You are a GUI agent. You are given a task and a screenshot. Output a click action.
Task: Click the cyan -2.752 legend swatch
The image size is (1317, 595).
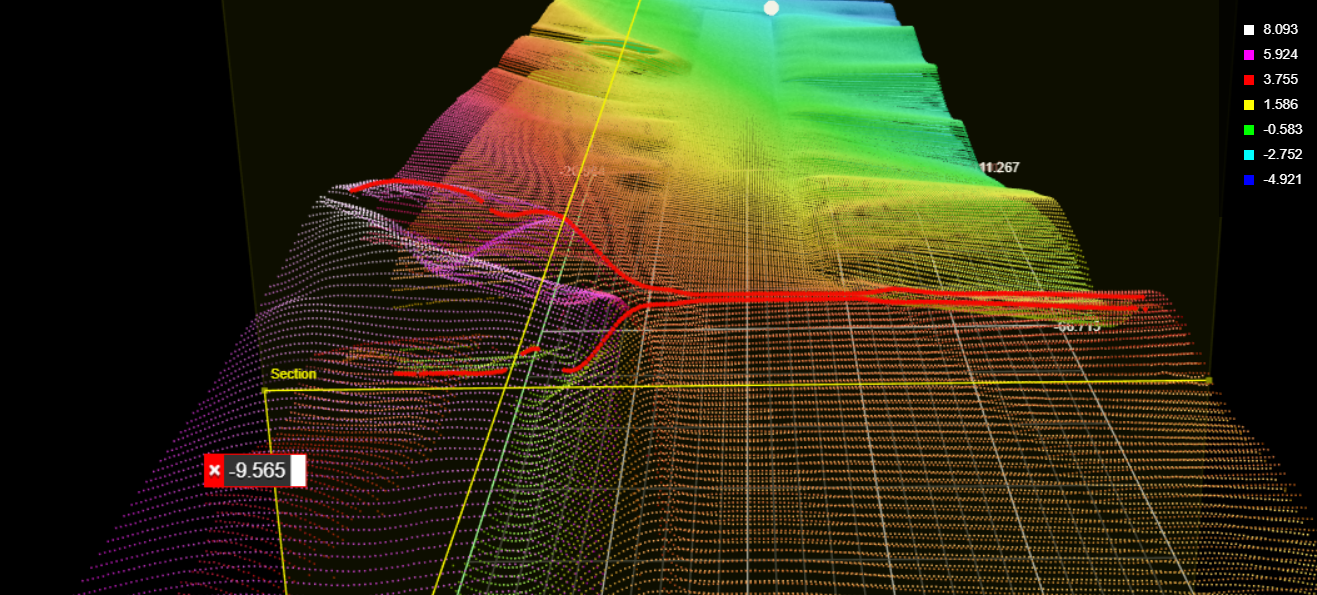[x=1248, y=155]
